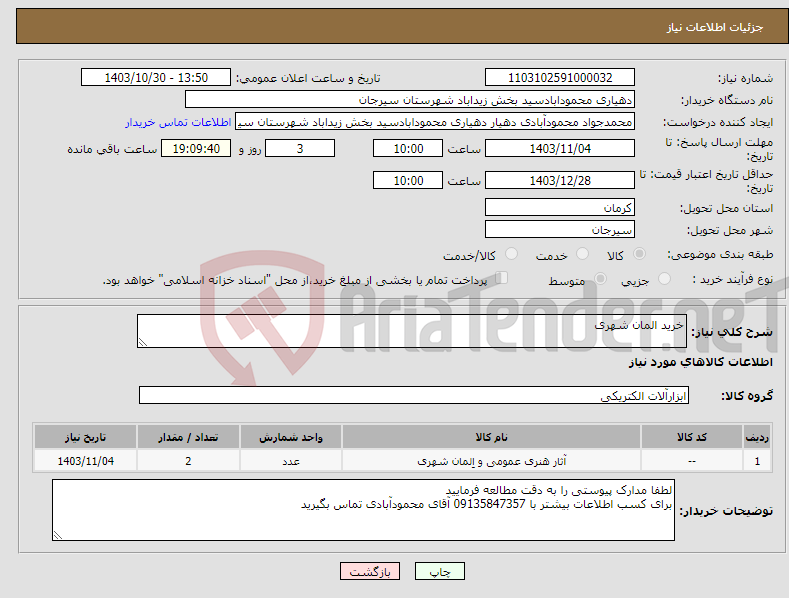Click the announcement date field 1403/10/30 - 13:50
The height and width of the screenshot is (598, 789).
155,78
